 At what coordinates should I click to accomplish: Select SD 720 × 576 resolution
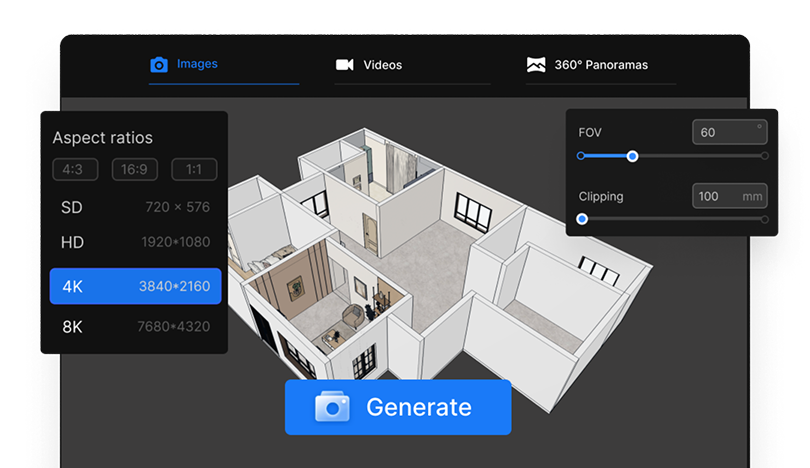pyautogui.click(x=135, y=208)
